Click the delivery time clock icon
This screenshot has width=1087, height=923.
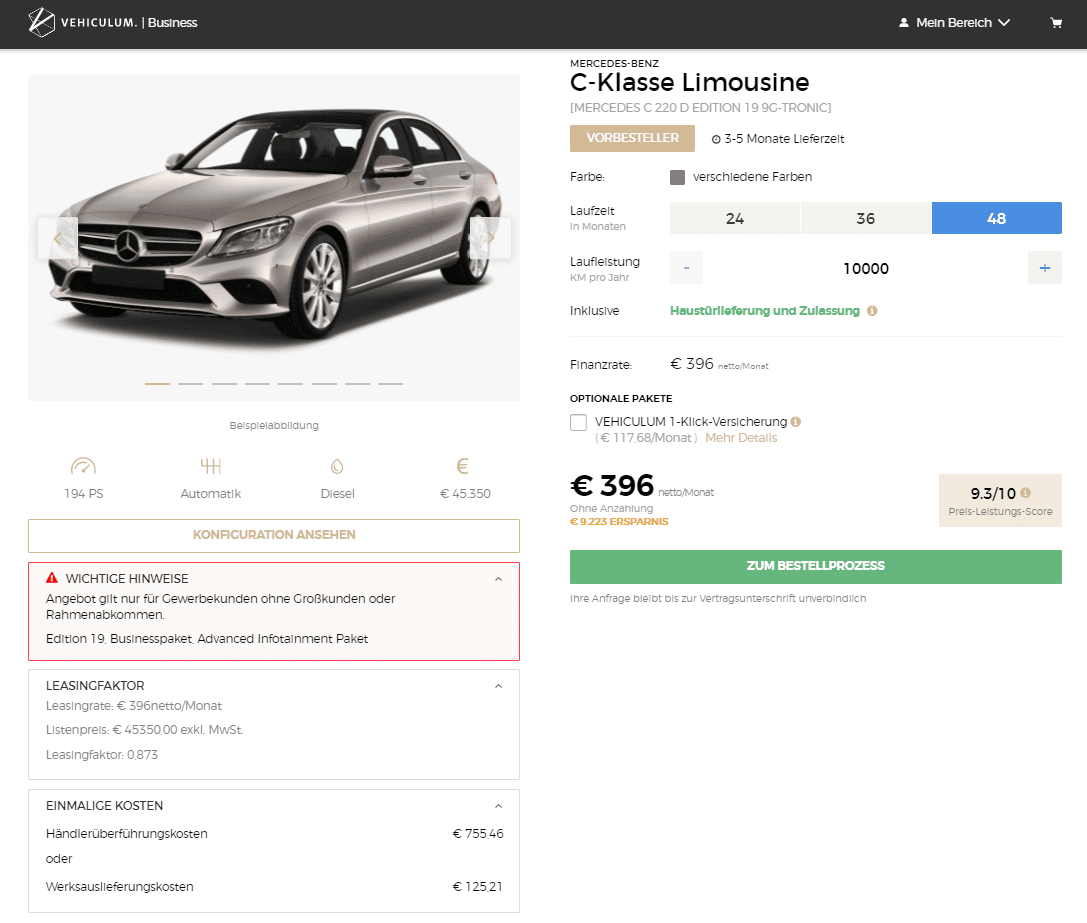pyautogui.click(x=716, y=139)
